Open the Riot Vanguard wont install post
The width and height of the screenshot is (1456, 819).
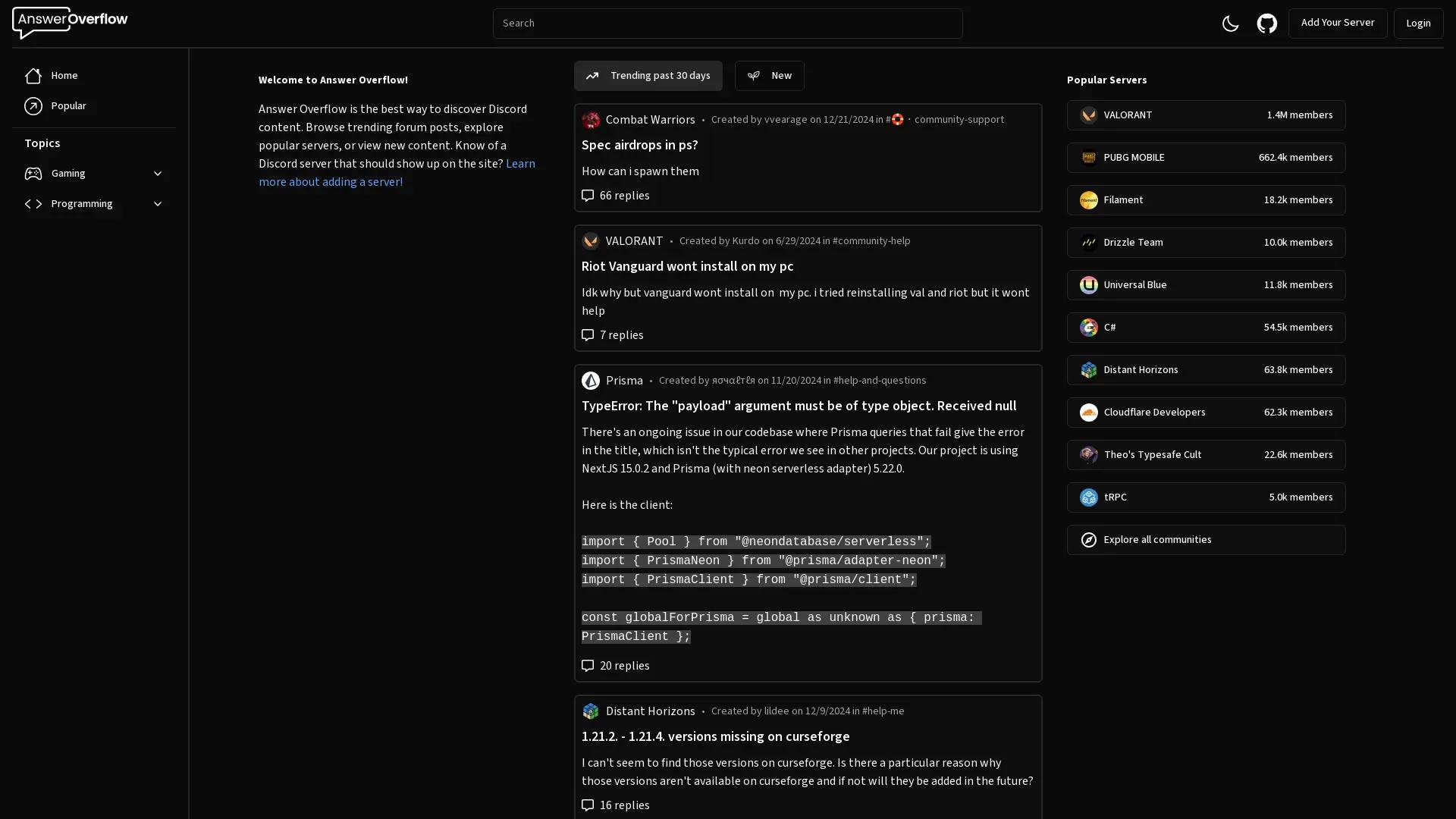686,266
